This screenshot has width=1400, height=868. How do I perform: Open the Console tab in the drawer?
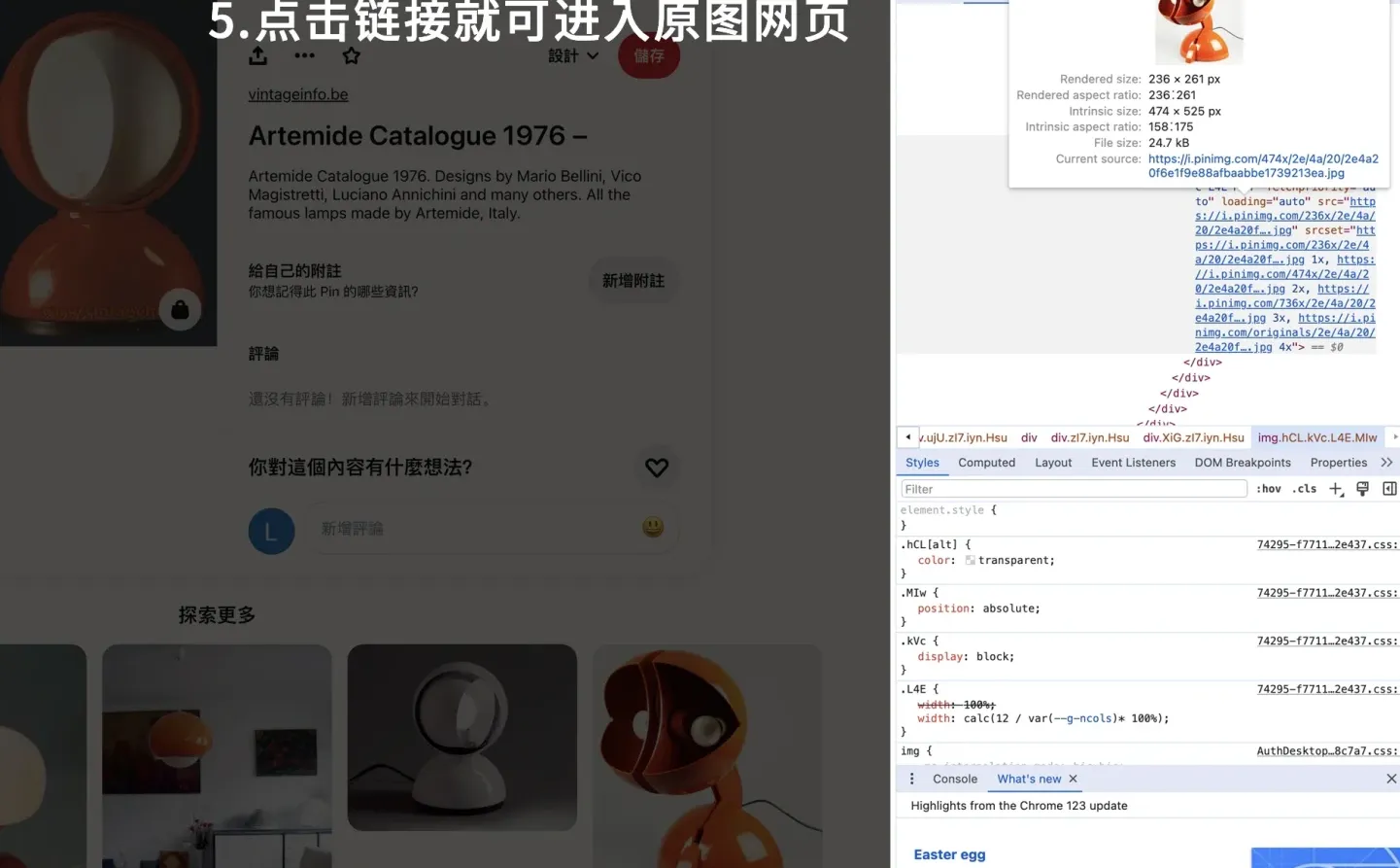[x=954, y=779]
